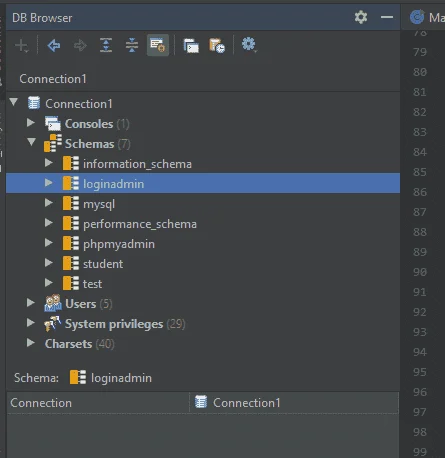The width and height of the screenshot is (445, 458).
Task: Click the Schemas group icon
Action: [x=53, y=143]
